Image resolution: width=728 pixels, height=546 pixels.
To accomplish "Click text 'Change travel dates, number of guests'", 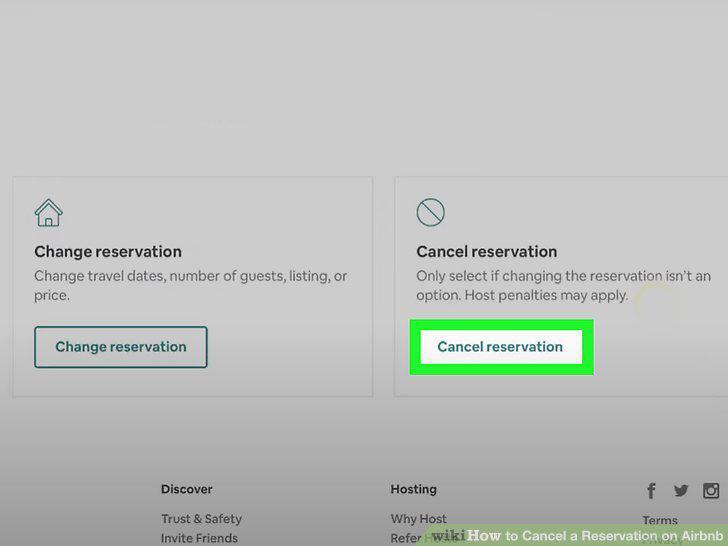I will point(160,276).
